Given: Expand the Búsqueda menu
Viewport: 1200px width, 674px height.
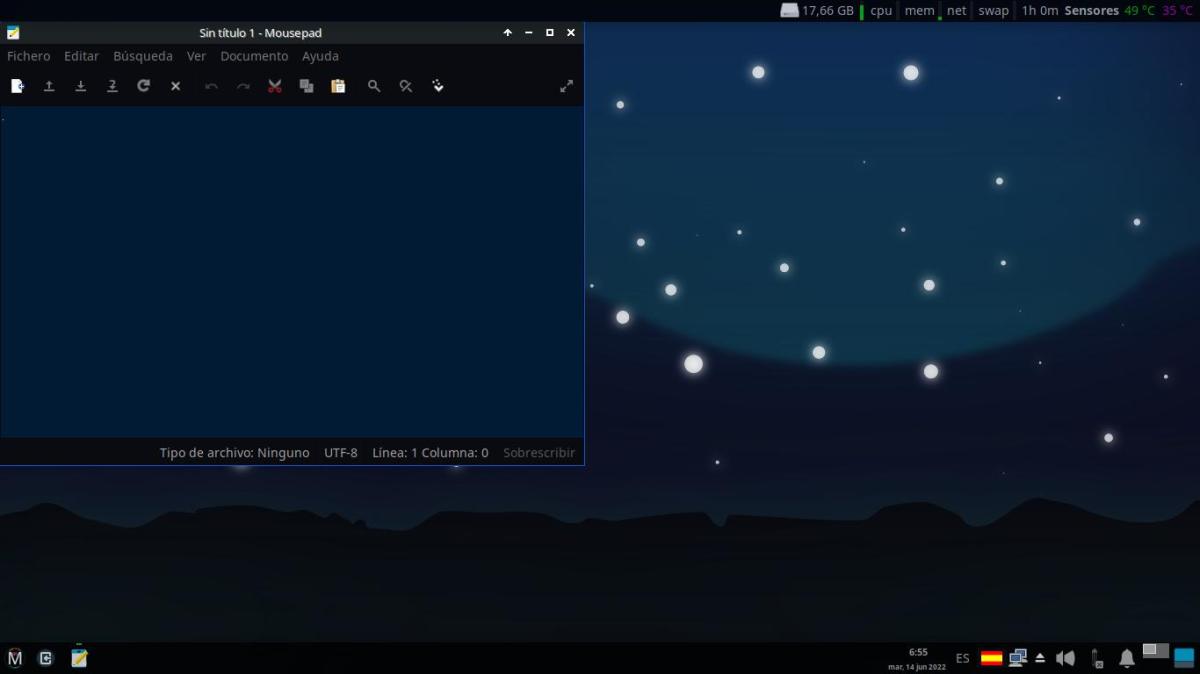Looking at the screenshot, I should (142, 57).
